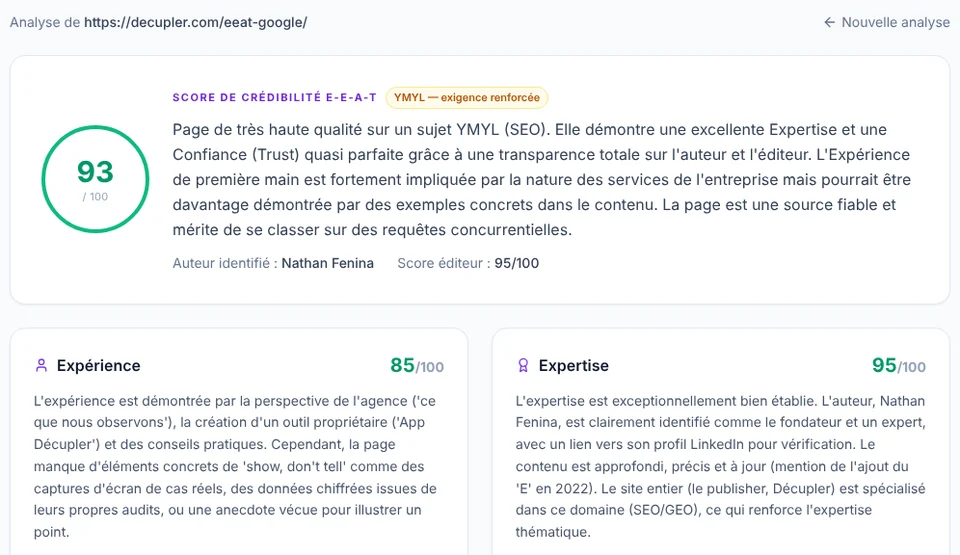The height and width of the screenshot is (555, 960).
Task: Click the SCORE DE CRÉDIBILITÉ E-E-A-T heading
Action: pyautogui.click(x=274, y=97)
